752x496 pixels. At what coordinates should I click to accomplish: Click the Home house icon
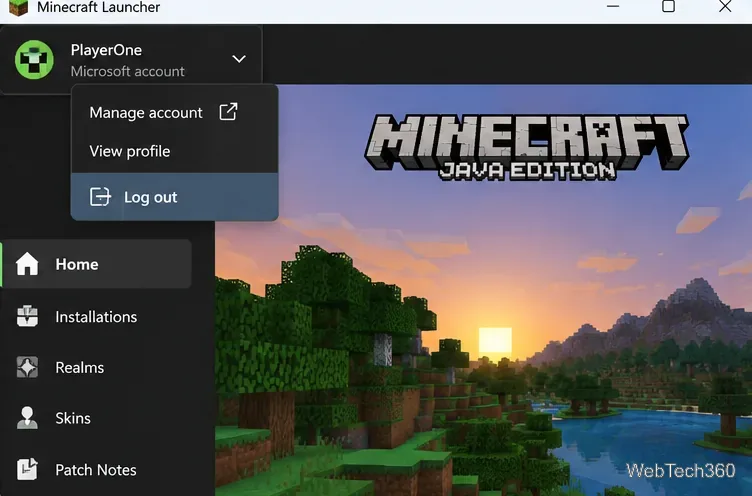[x=27, y=264]
